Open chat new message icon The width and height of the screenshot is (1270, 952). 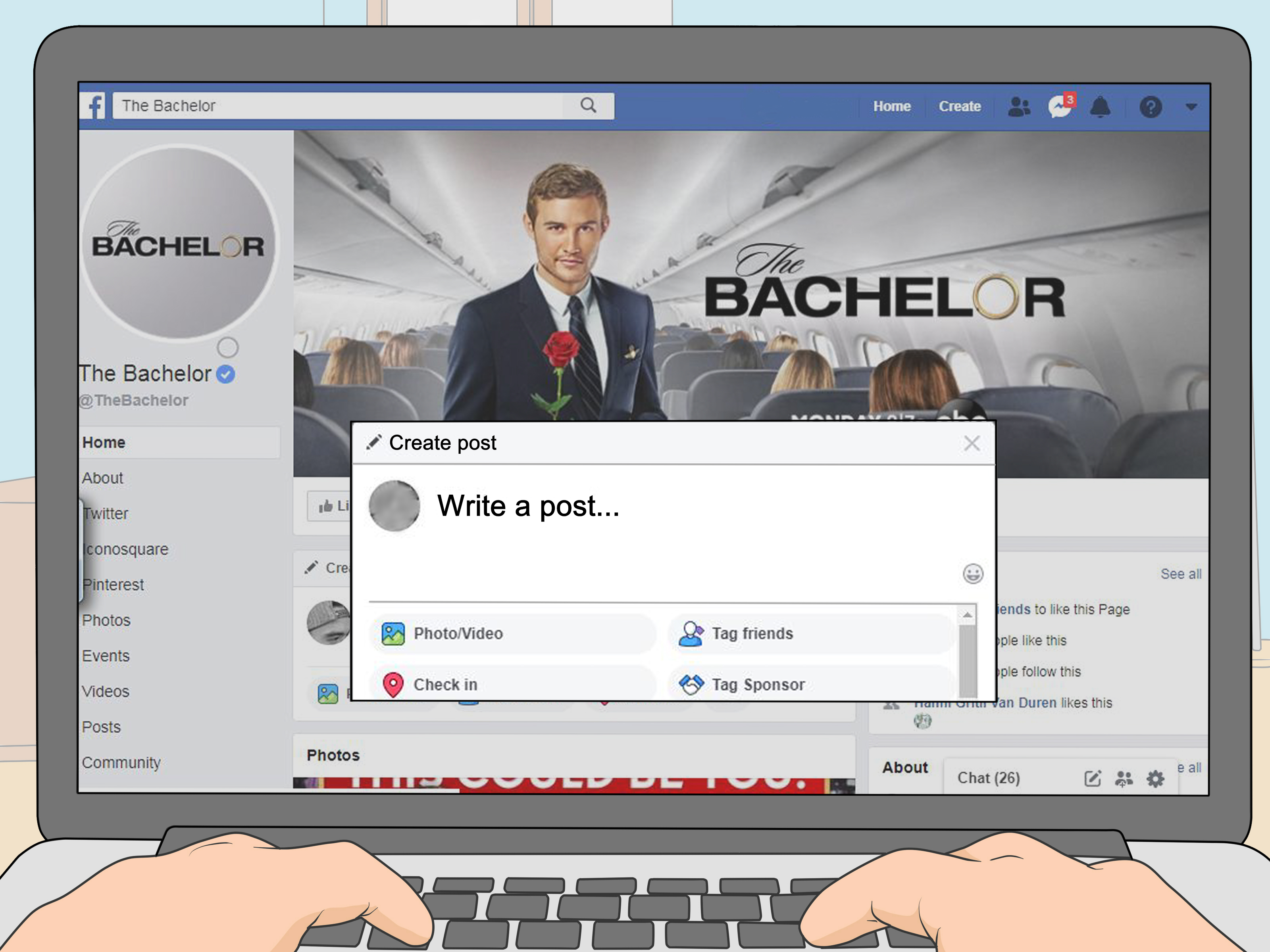tap(1092, 778)
